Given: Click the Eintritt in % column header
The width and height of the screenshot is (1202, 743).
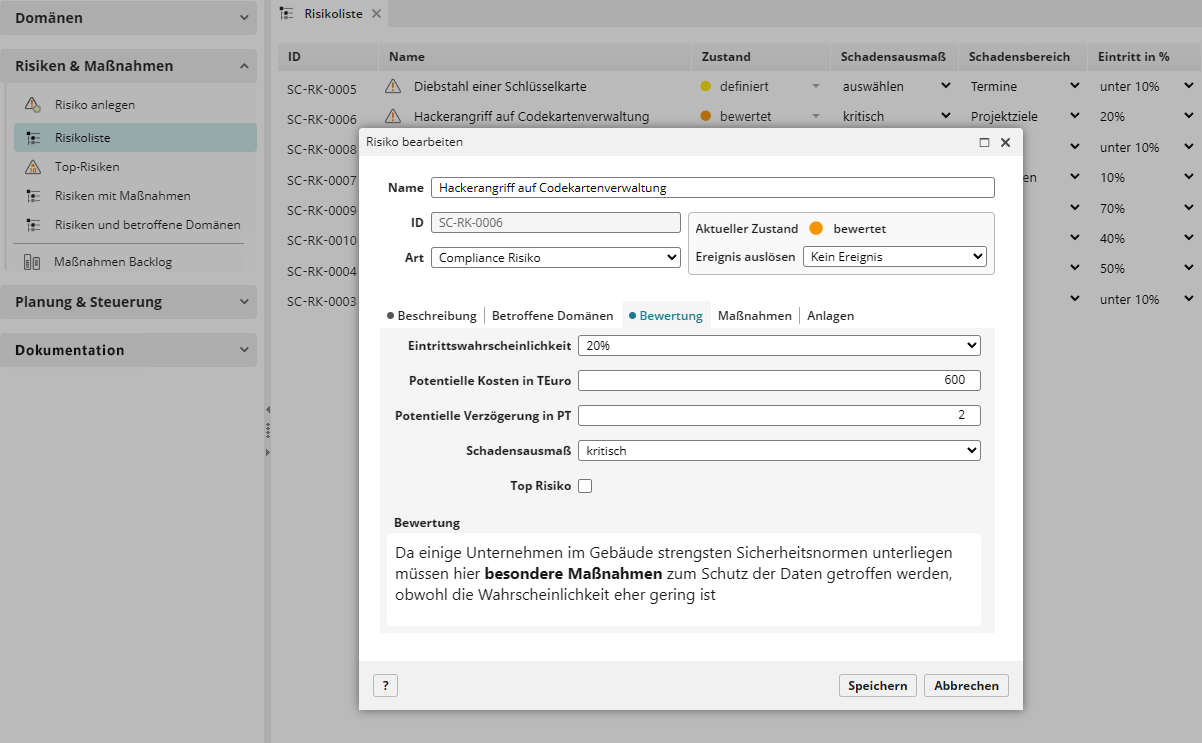Looking at the screenshot, I should (x=1145, y=57).
